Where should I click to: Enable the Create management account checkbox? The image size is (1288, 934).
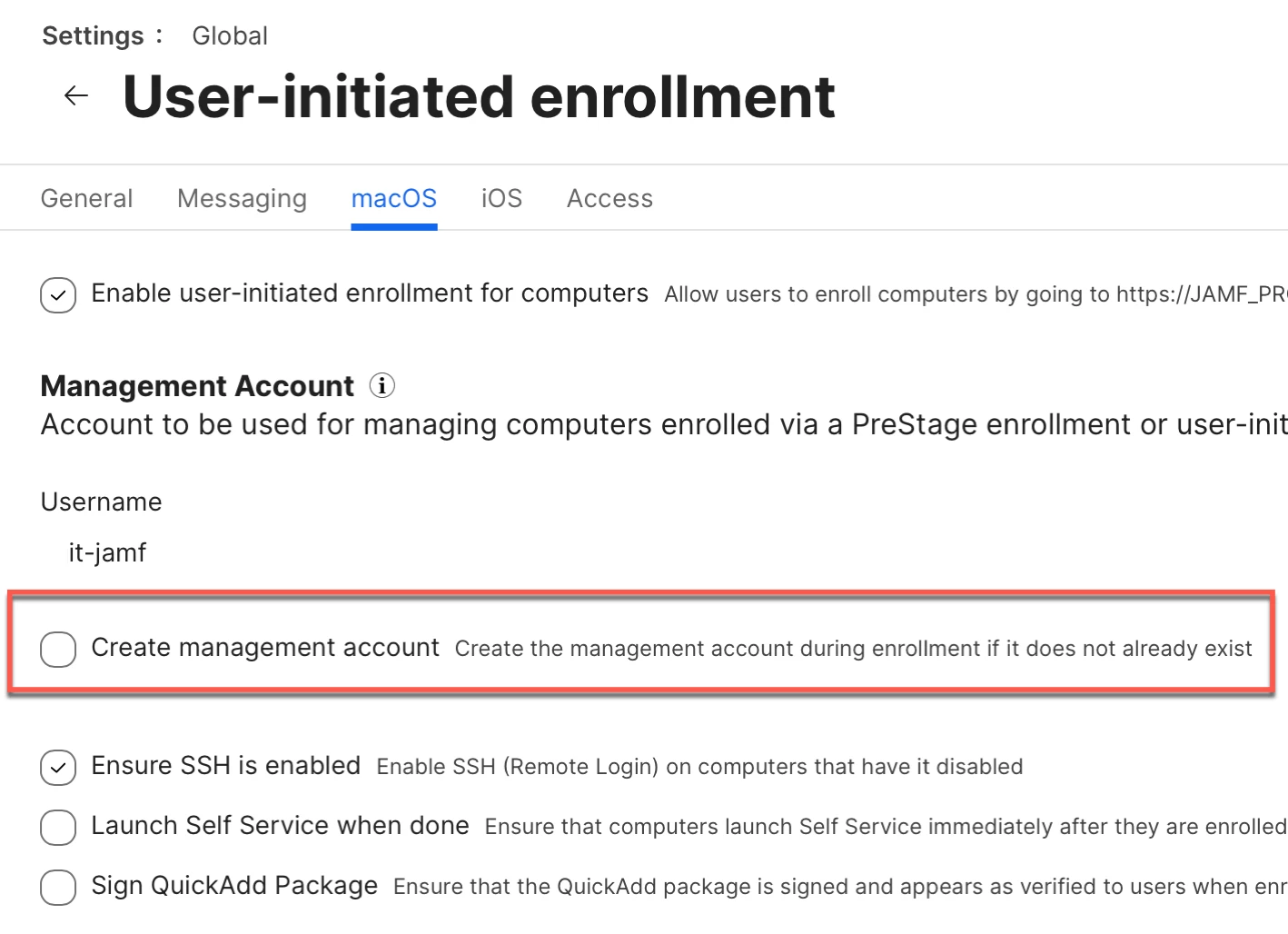click(58, 650)
